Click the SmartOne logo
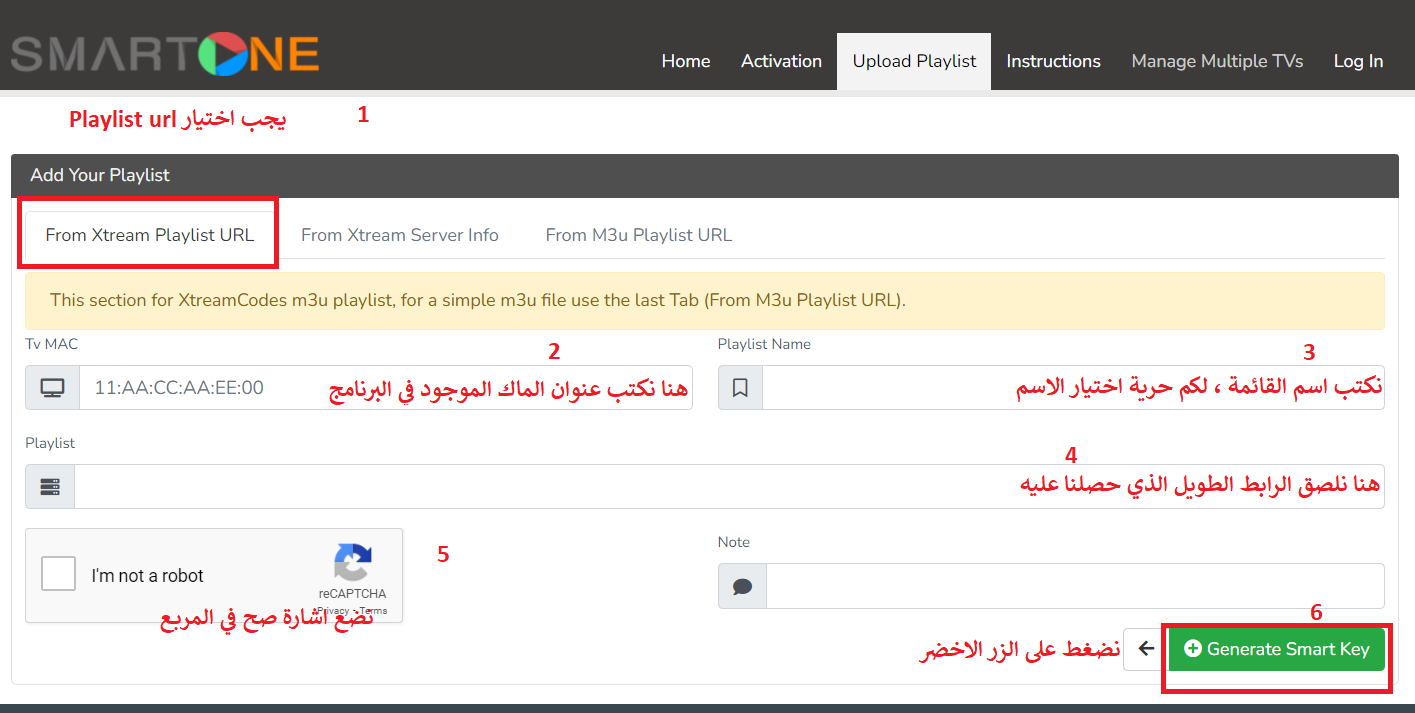Viewport: 1415px width, 713px height. click(165, 55)
